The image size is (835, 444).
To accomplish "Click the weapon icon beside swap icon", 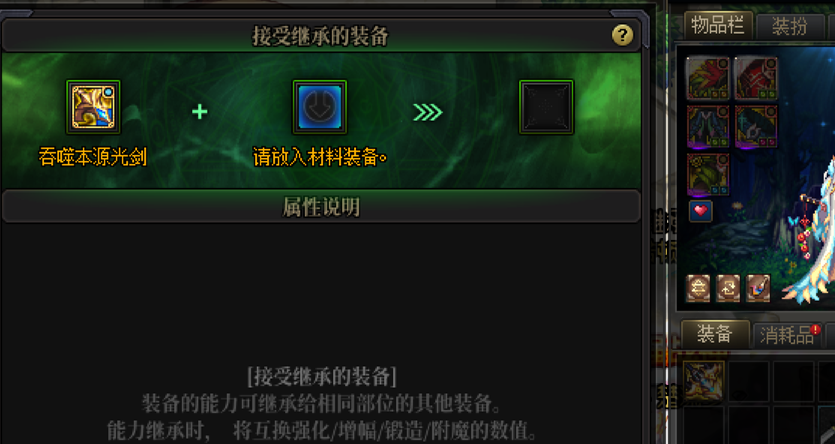I will (x=758, y=288).
